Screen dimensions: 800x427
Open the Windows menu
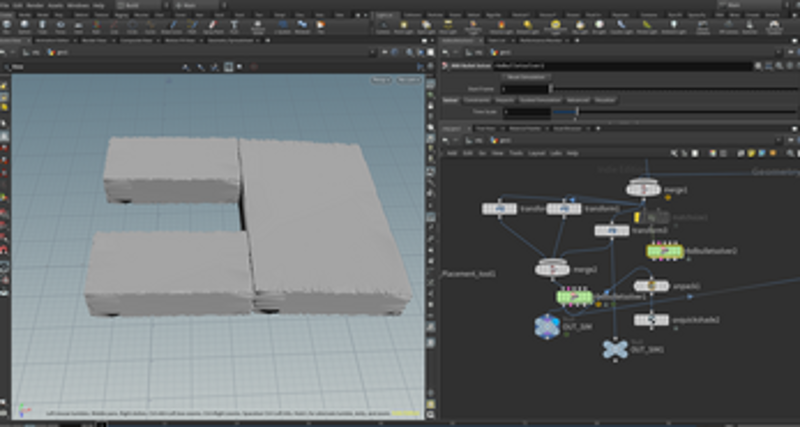tap(78, 5)
